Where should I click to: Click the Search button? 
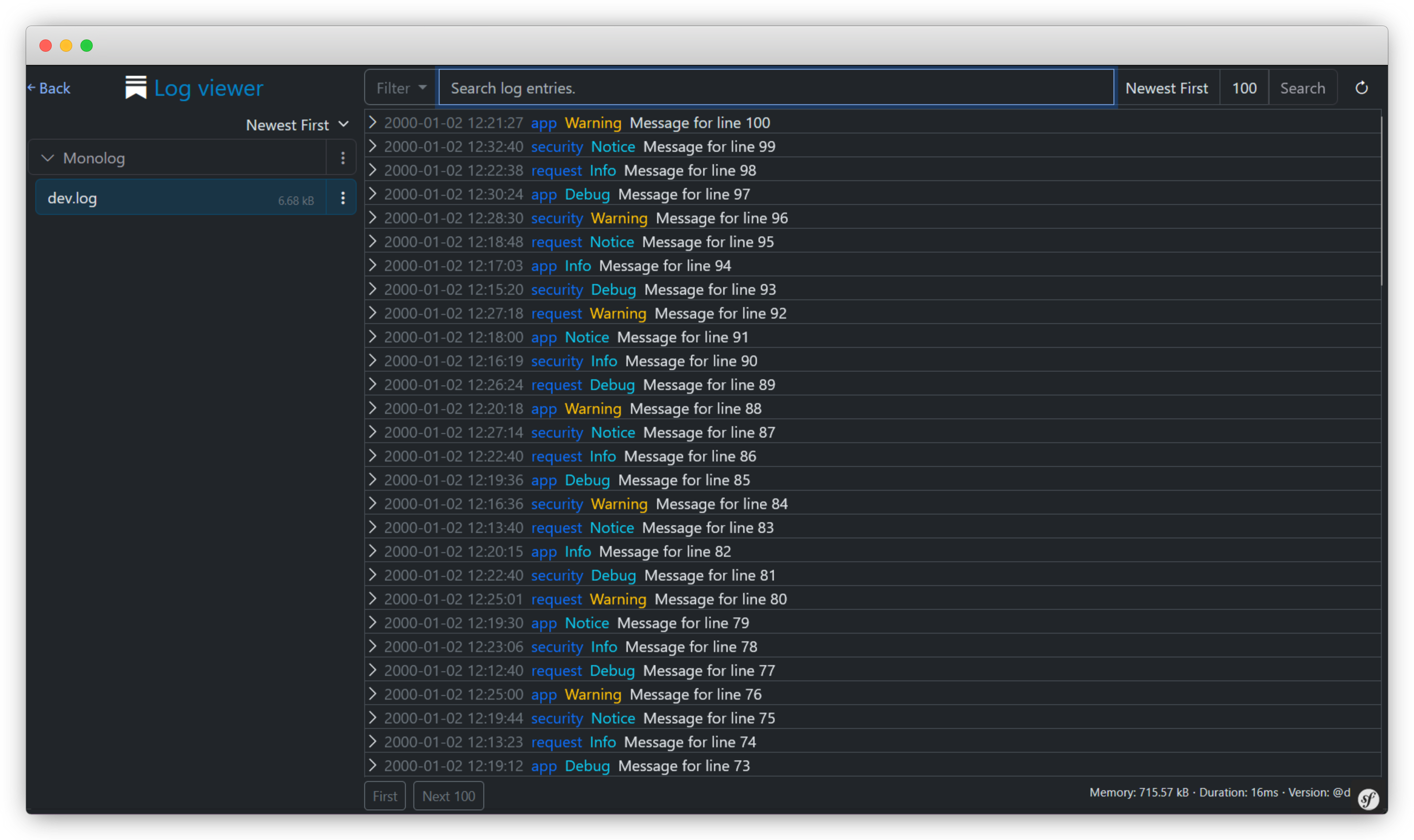(x=1302, y=88)
